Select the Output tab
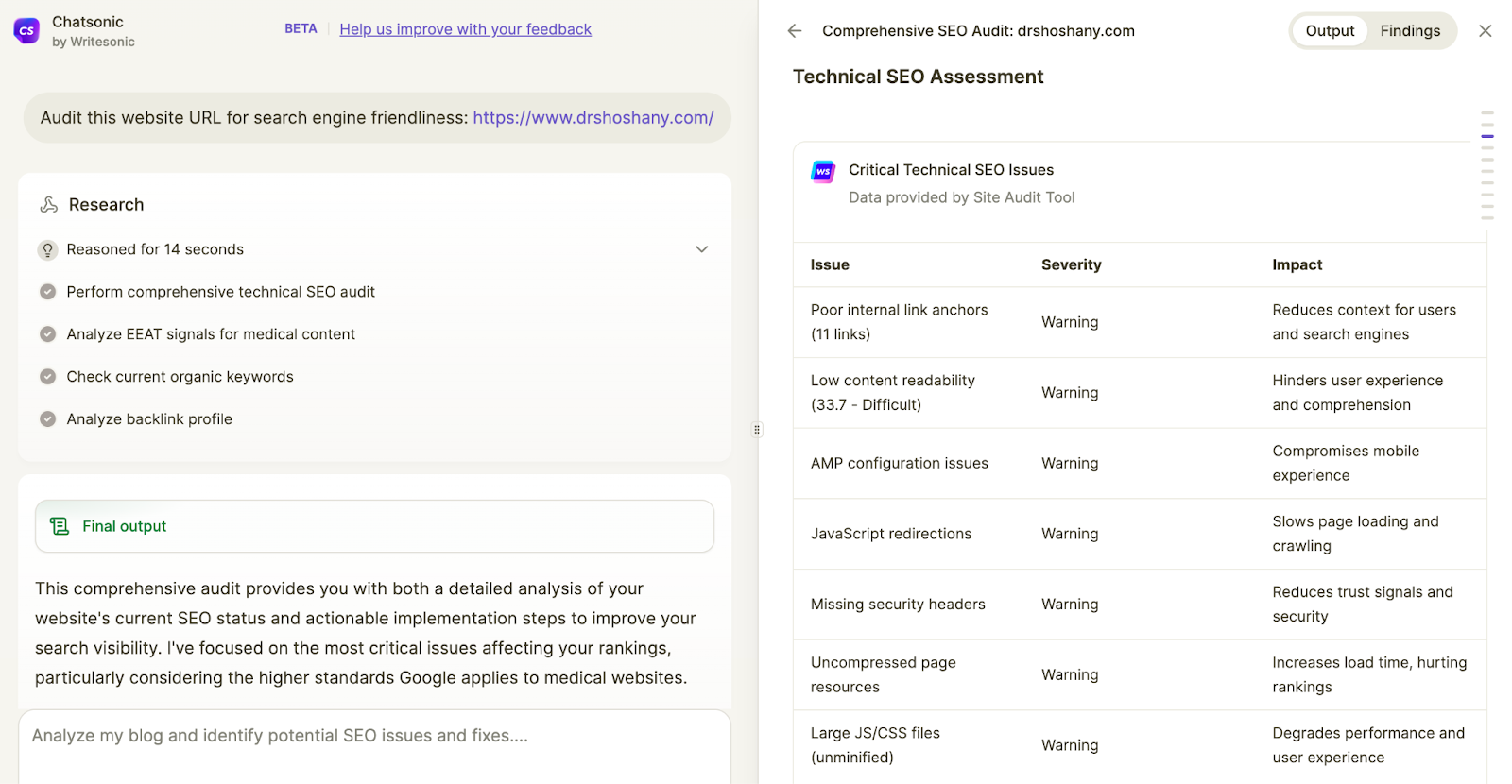The image size is (1512, 784). (x=1330, y=31)
